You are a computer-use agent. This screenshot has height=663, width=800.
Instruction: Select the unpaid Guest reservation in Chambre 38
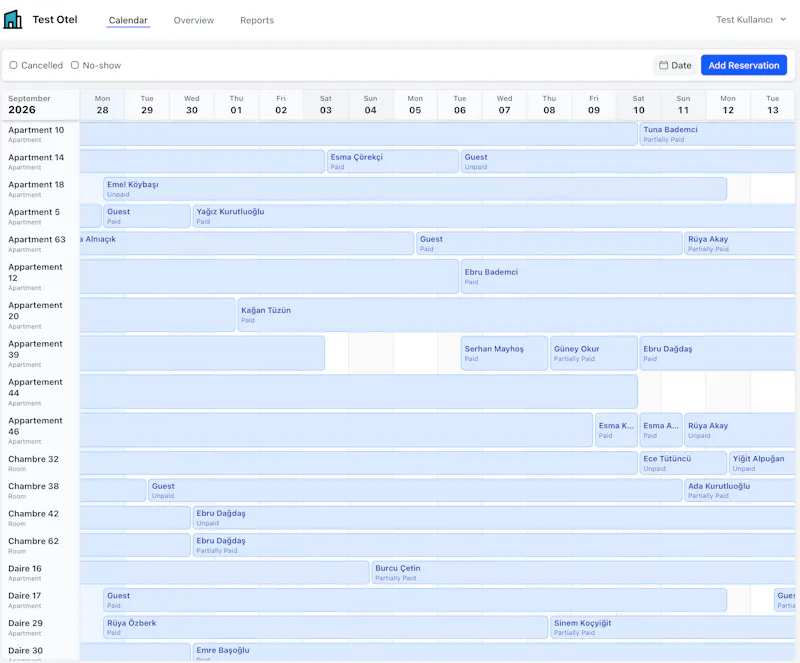(x=415, y=490)
